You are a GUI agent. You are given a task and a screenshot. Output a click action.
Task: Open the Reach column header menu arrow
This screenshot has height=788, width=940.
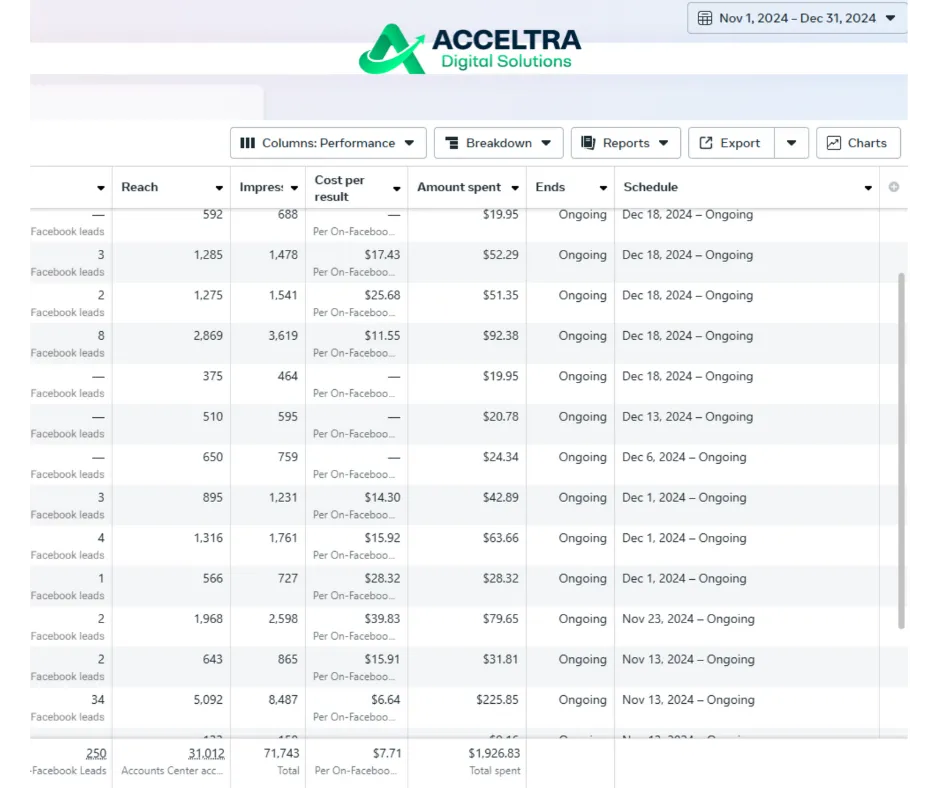pos(219,188)
